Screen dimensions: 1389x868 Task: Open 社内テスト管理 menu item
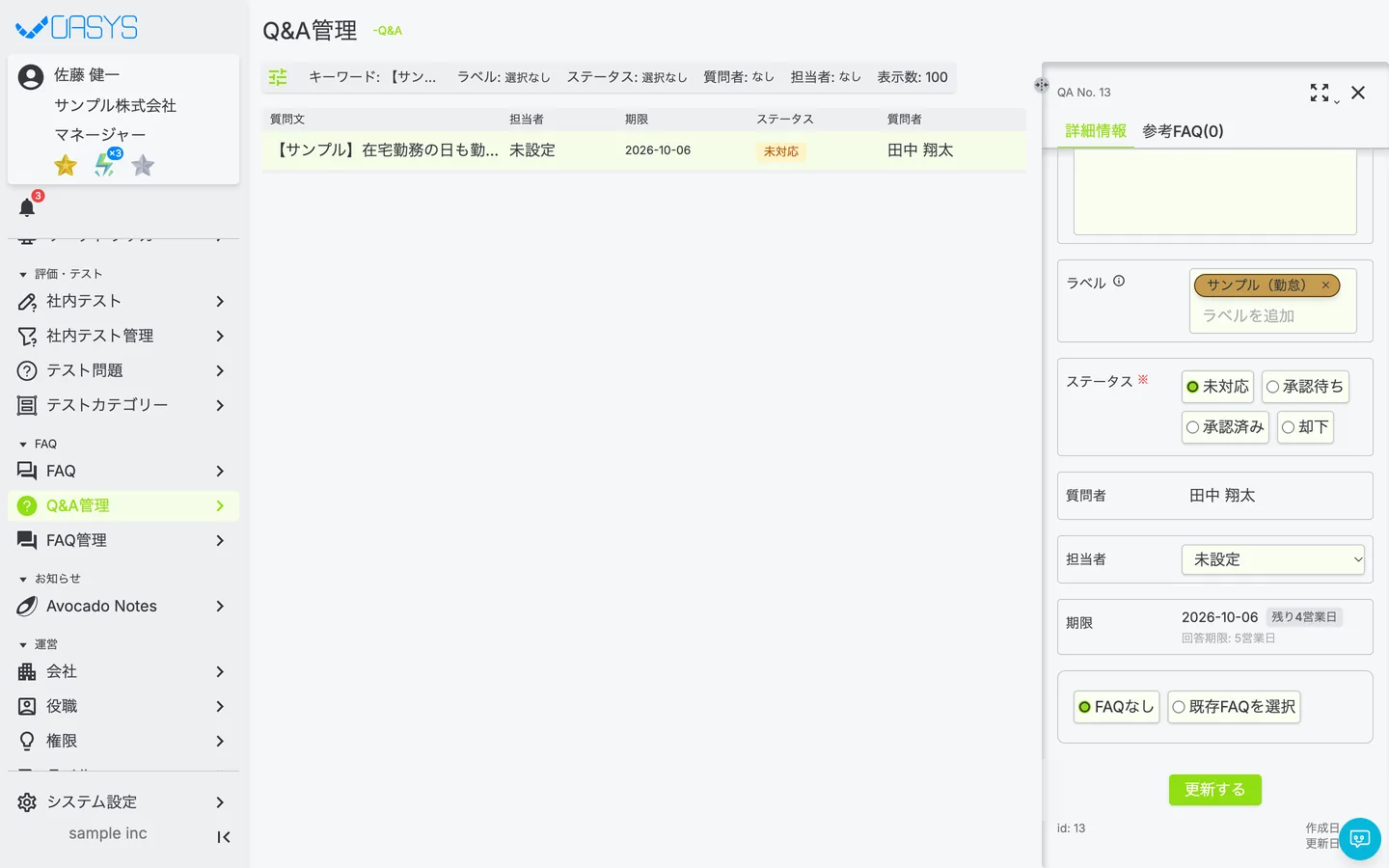[123, 336]
